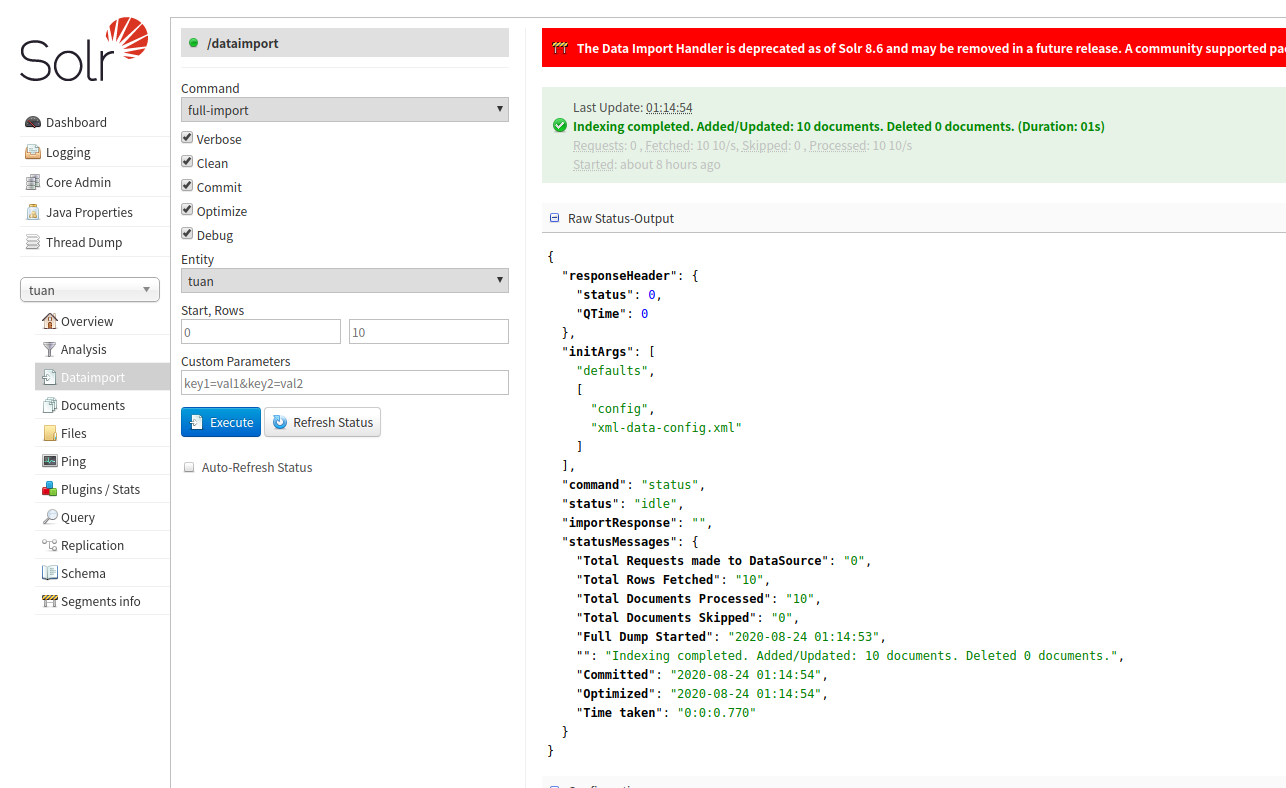Click the Query magnifier icon
This screenshot has height=788, width=1286.
49,517
